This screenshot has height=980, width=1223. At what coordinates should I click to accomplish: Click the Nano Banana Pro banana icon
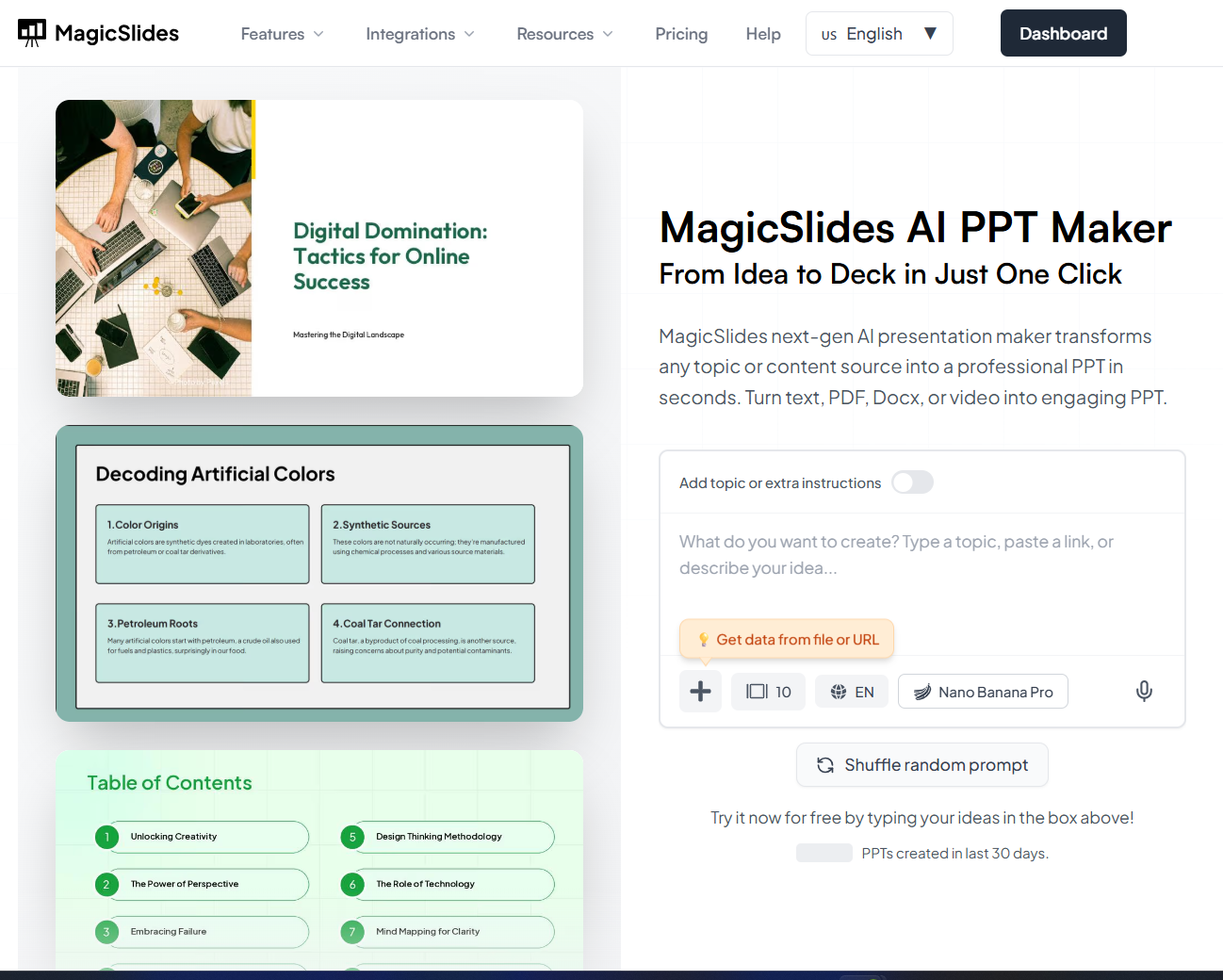pyautogui.click(x=922, y=692)
